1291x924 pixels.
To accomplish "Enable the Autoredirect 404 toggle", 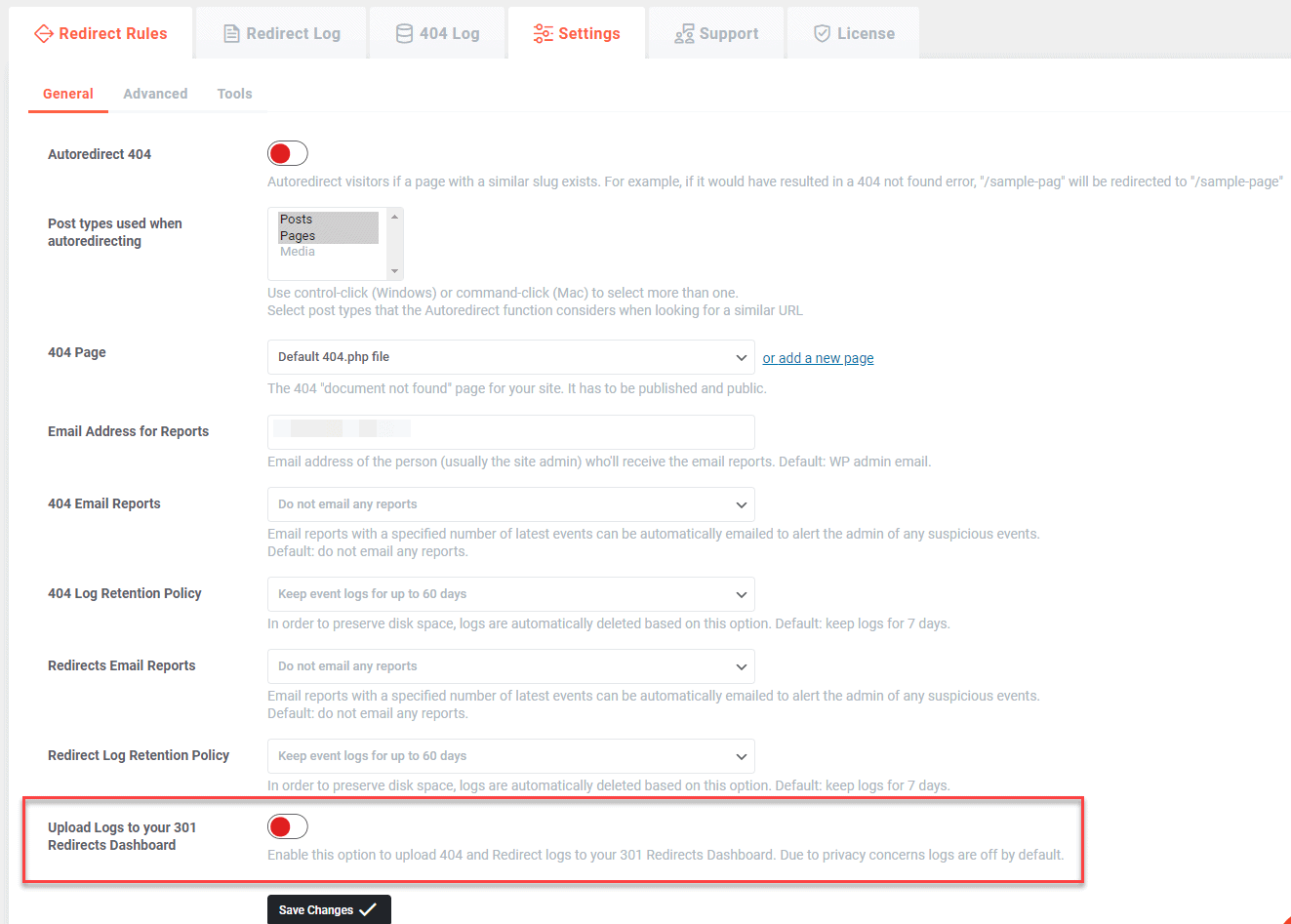I will (287, 152).
